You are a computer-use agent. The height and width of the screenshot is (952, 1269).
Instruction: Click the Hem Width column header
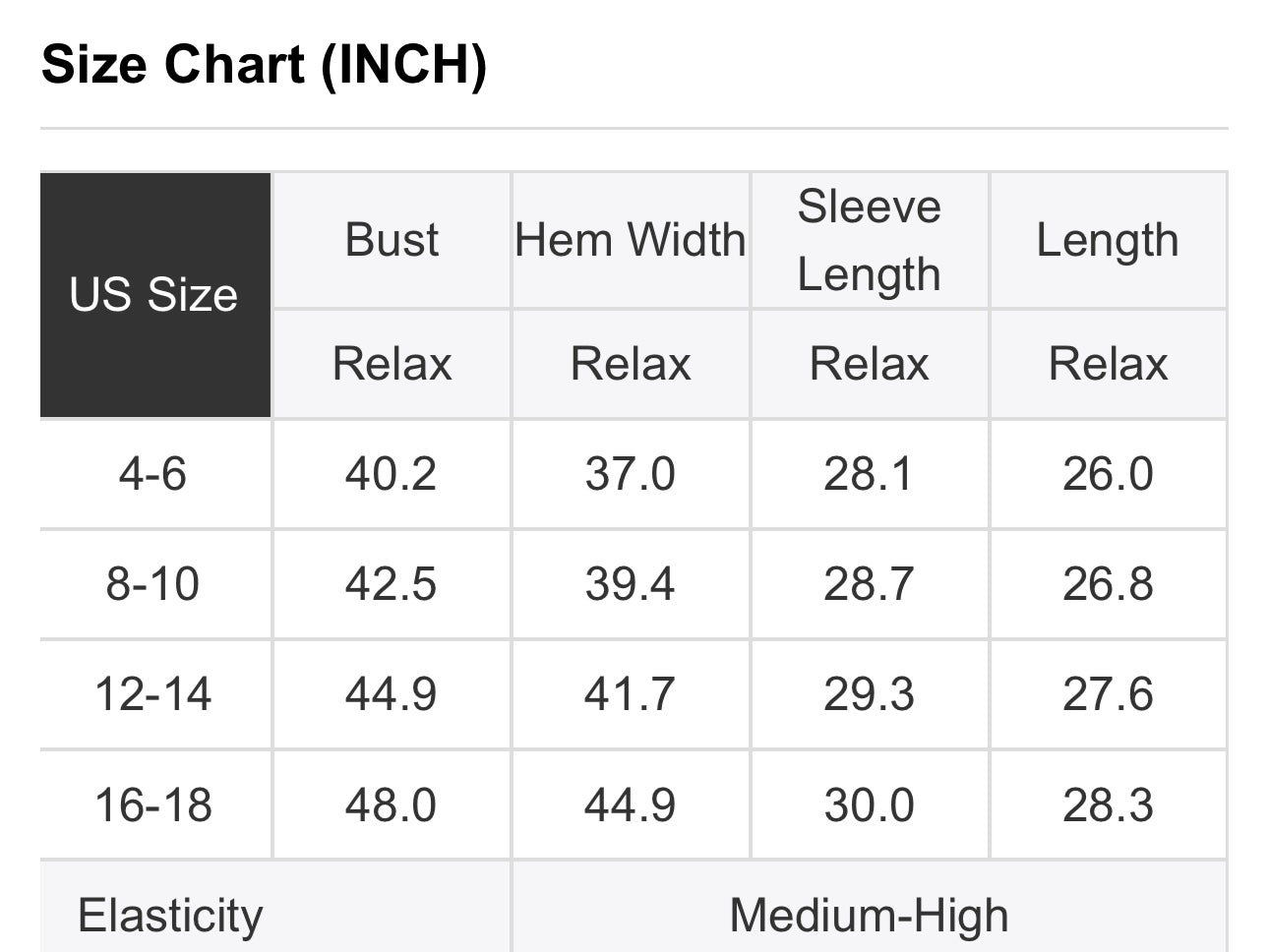(x=631, y=240)
